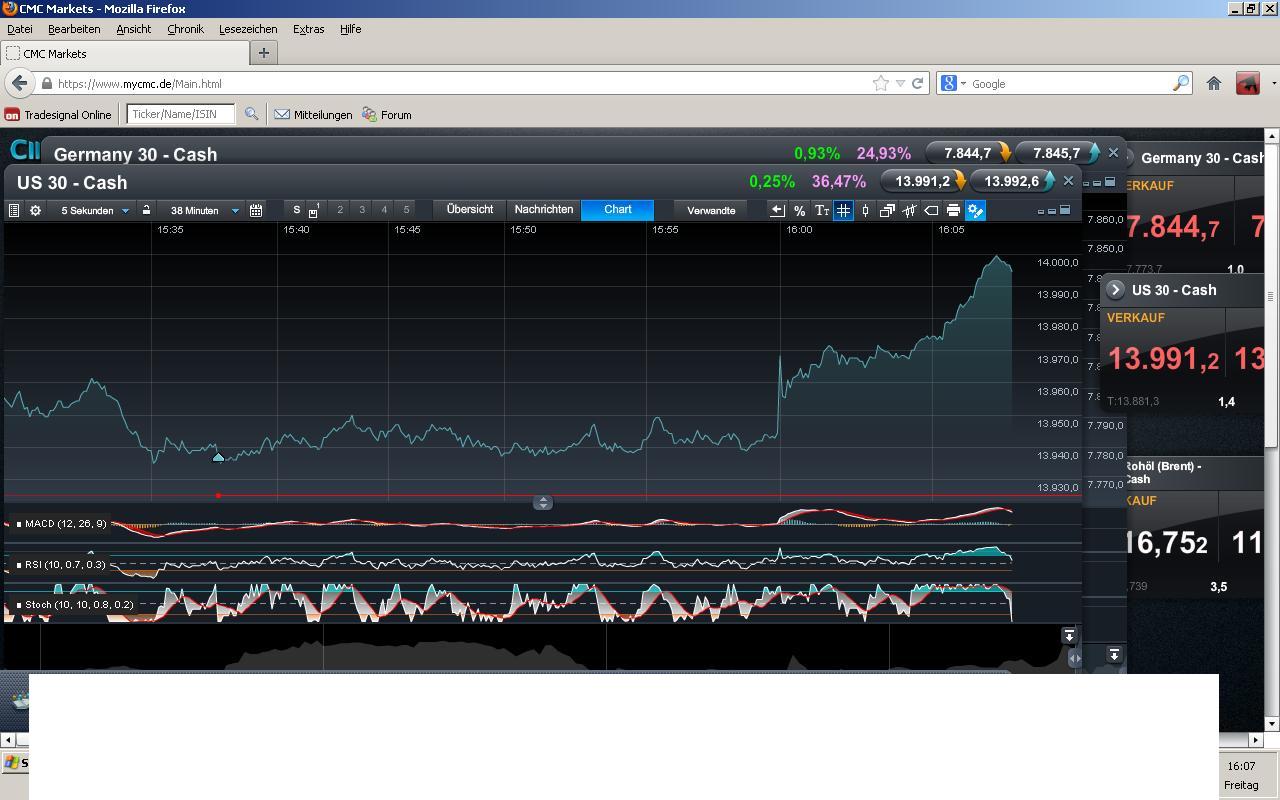Click the browser vertical scrollbar down arrow
Screen dimensions: 1280x800
coord(1272,723)
